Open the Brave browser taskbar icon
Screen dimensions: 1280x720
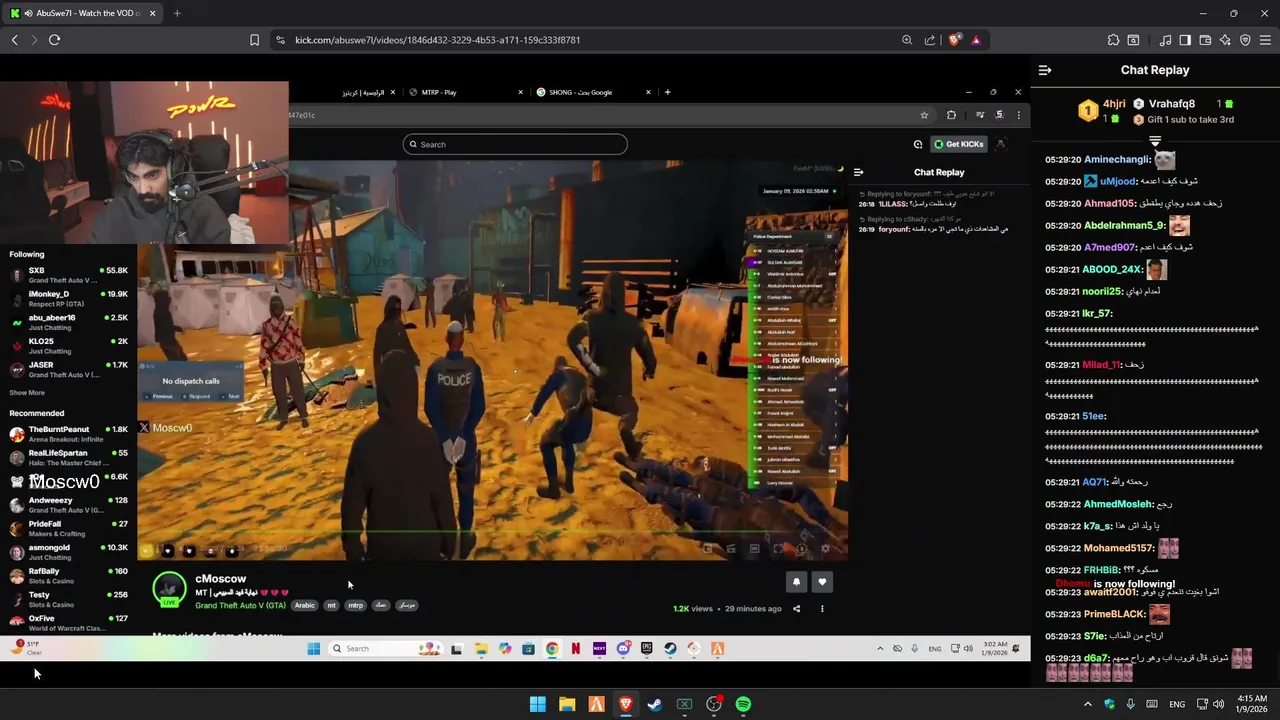(625, 704)
